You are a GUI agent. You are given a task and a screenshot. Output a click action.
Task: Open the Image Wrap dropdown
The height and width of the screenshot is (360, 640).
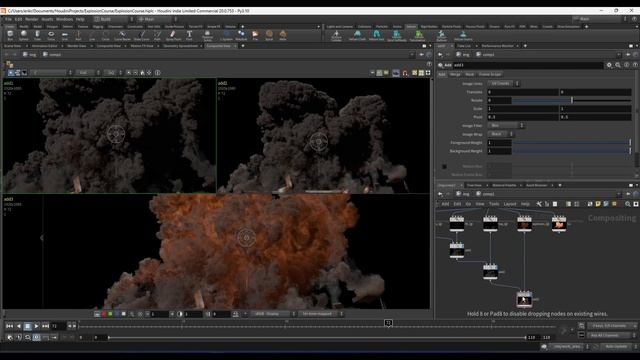coord(501,134)
